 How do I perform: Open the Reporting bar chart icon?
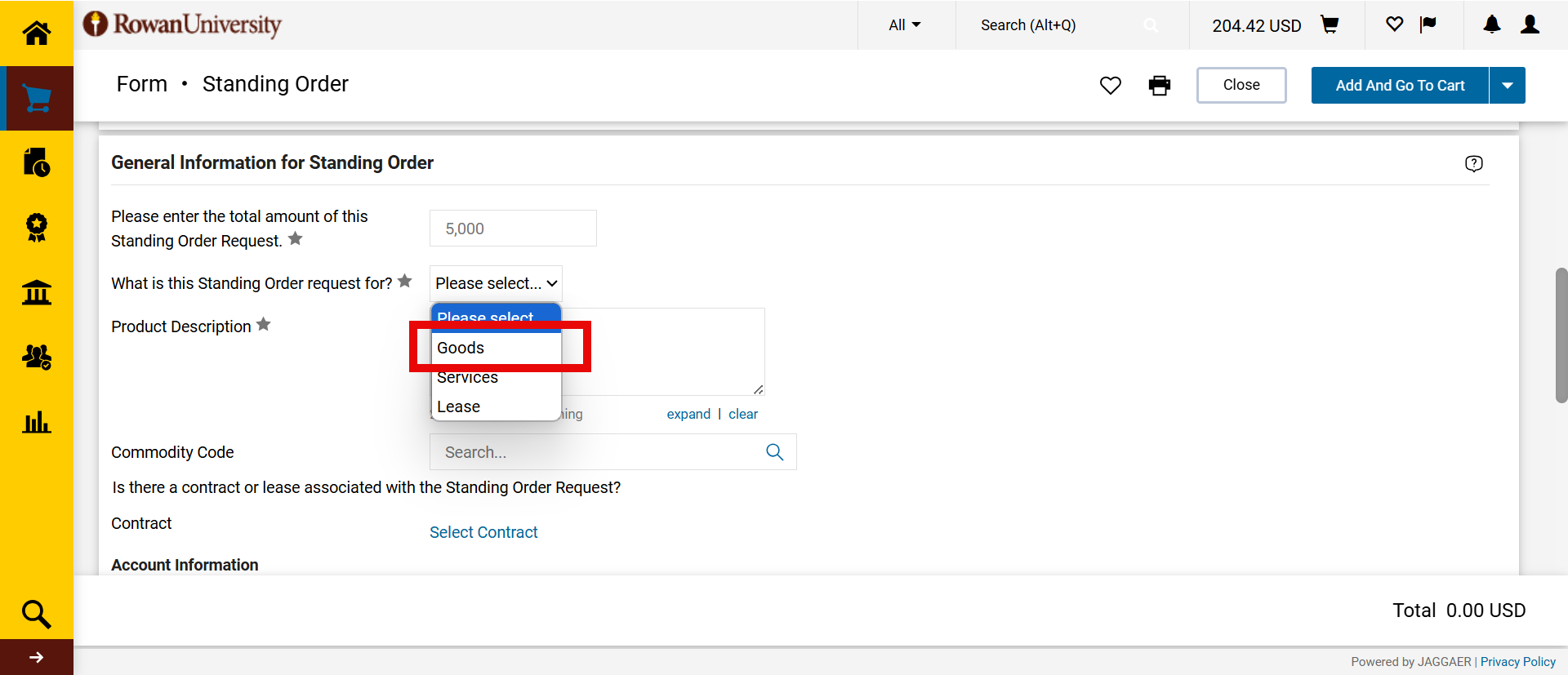point(36,422)
